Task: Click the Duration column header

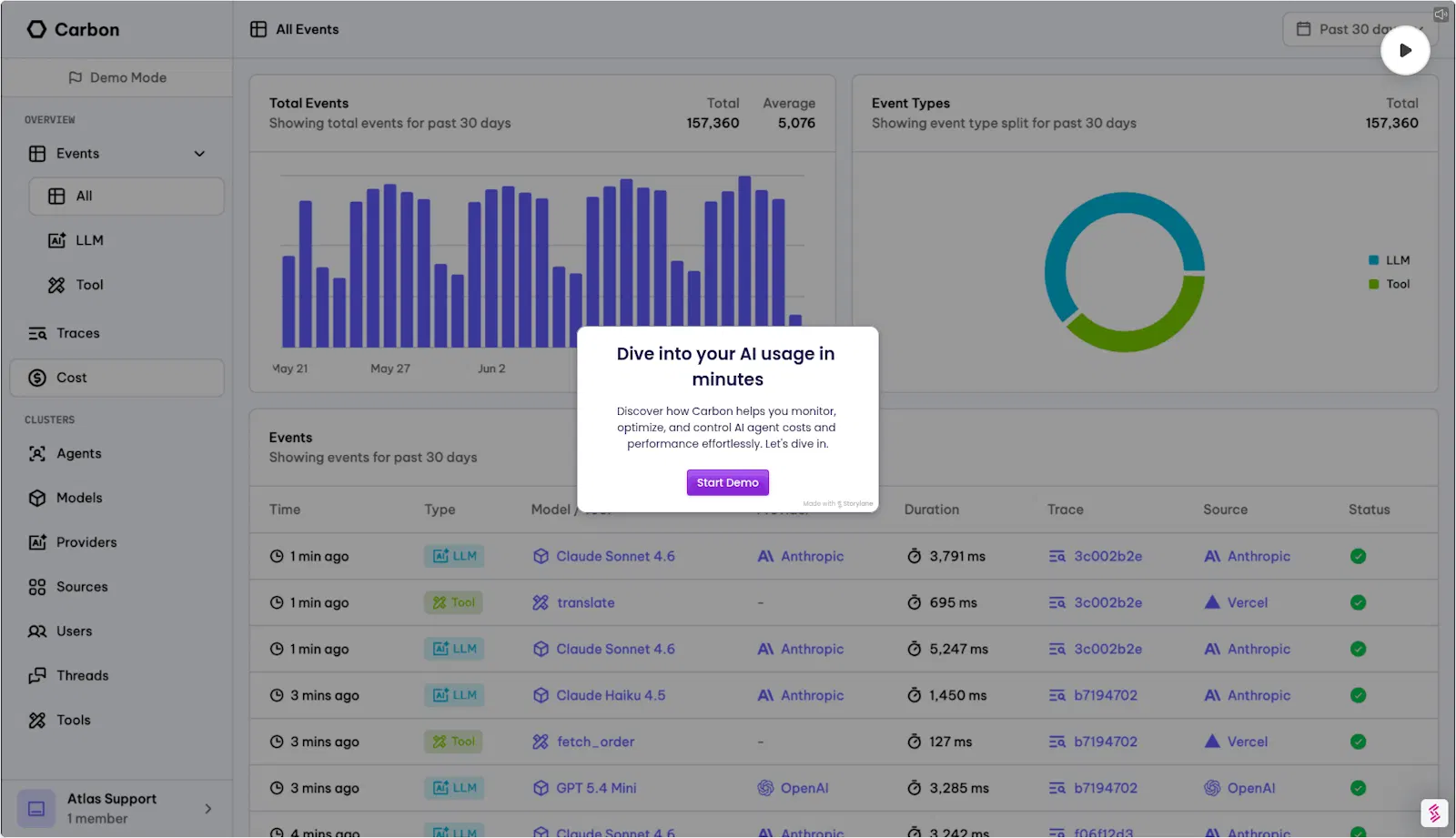Action: [x=932, y=510]
